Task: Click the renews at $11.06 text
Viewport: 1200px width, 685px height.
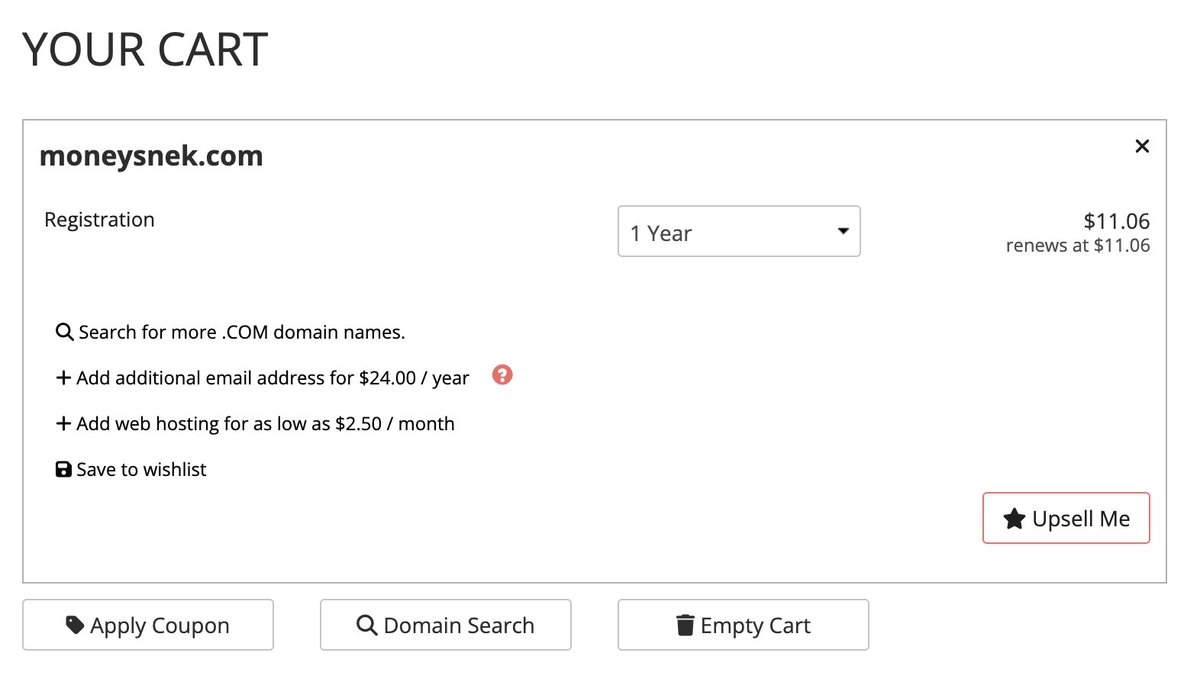Action: click(1078, 246)
